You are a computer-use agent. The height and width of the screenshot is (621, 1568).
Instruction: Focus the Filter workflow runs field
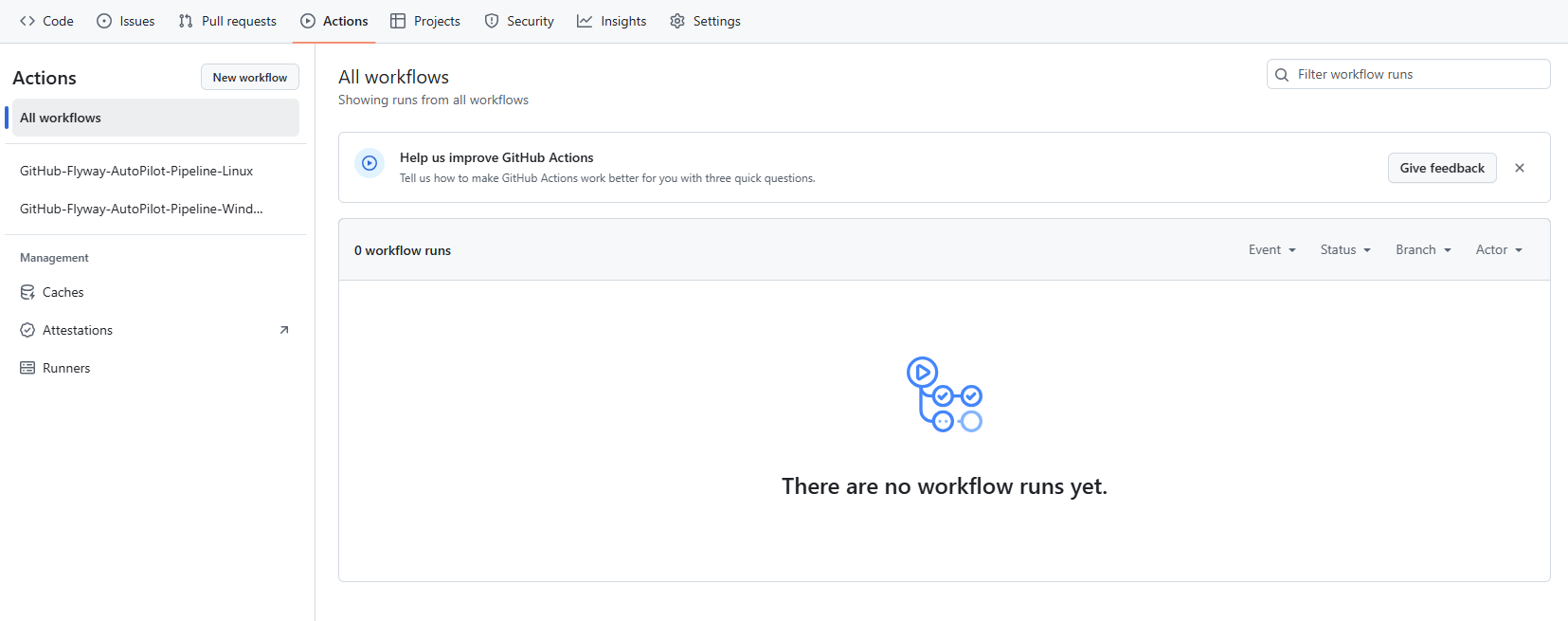click(x=1416, y=74)
